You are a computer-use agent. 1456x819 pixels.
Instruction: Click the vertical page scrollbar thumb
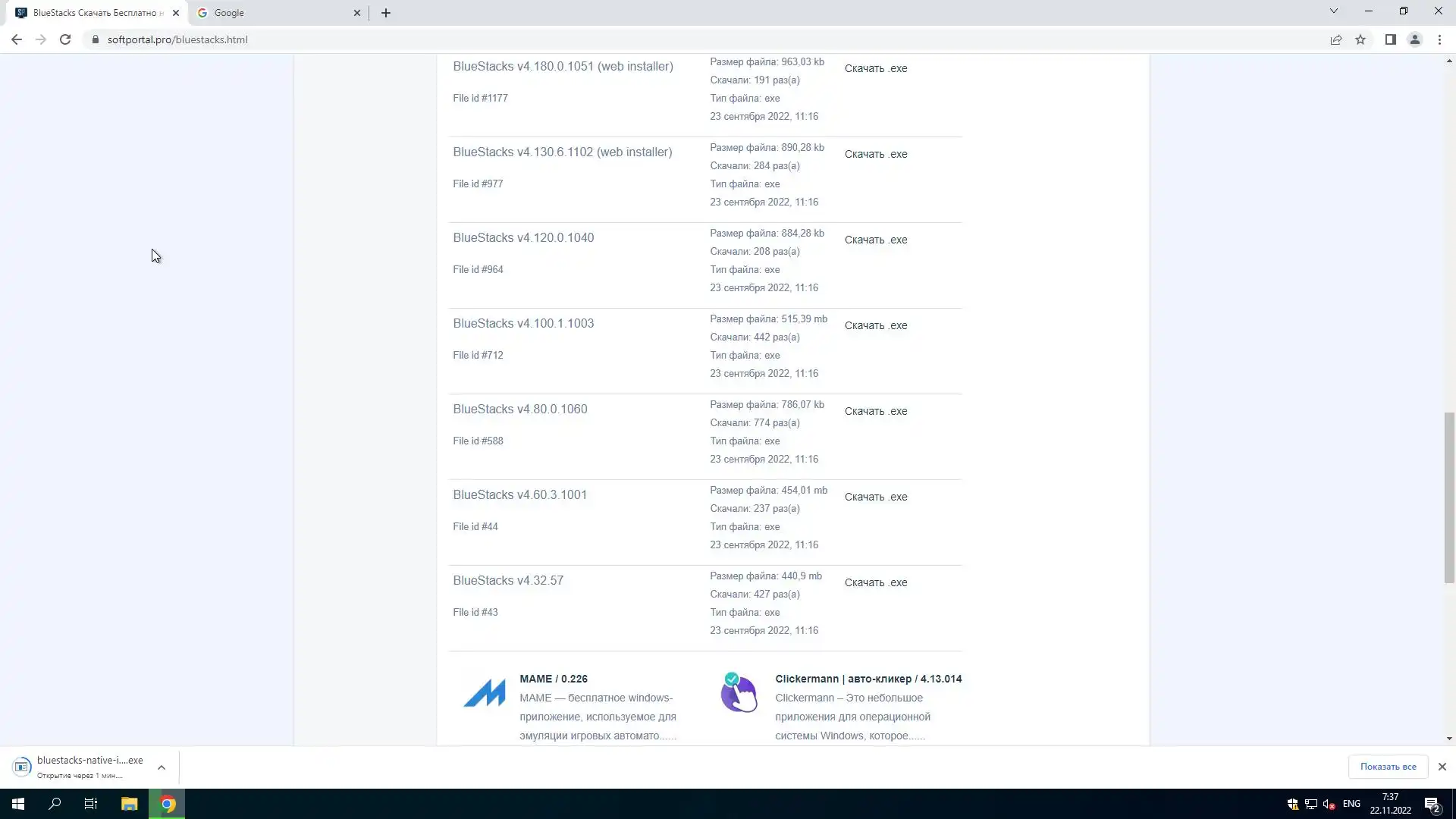(x=1449, y=497)
